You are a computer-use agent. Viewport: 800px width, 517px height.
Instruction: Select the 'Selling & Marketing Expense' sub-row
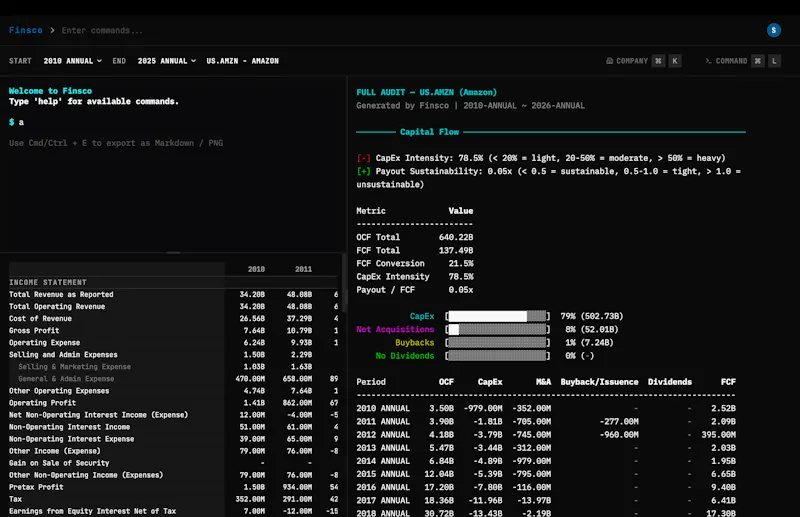pyautogui.click(x=173, y=366)
